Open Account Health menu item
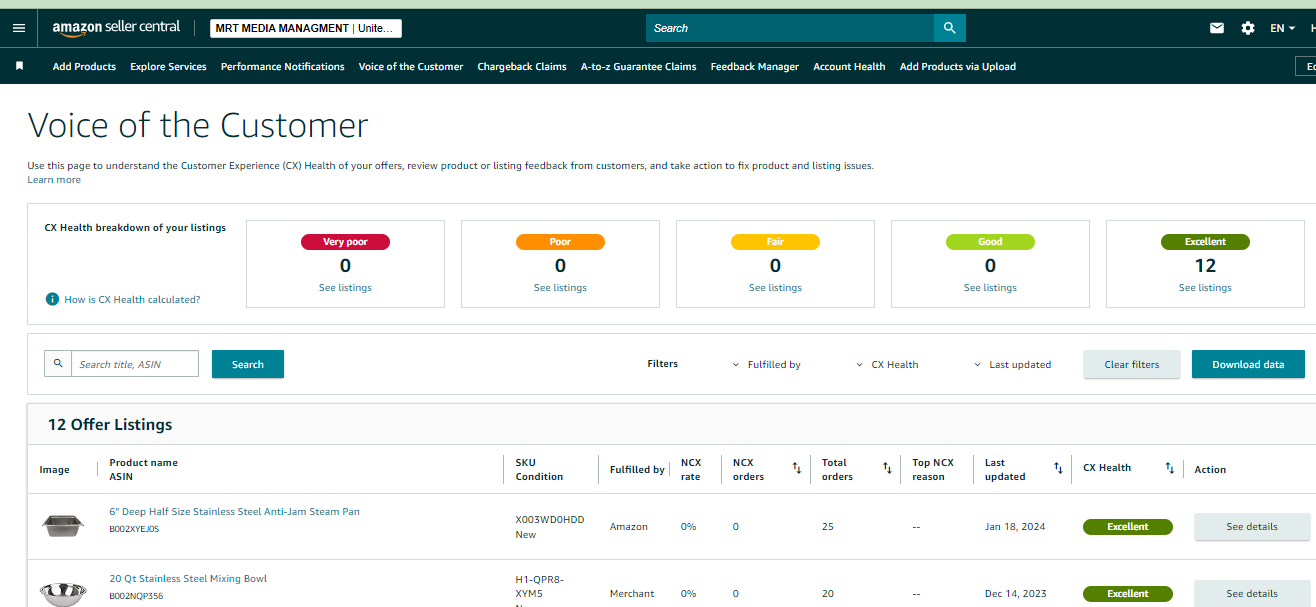 click(x=849, y=67)
